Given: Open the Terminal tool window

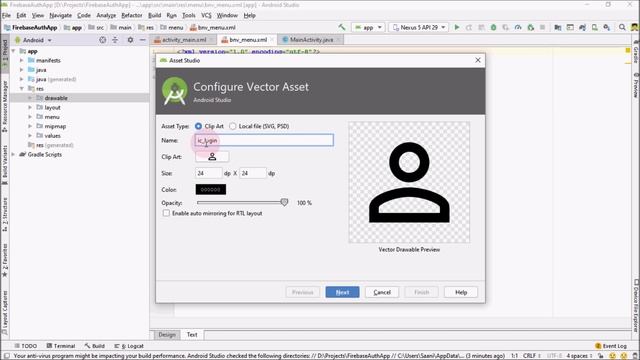Looking at the screenshot, I should (61, 346).
